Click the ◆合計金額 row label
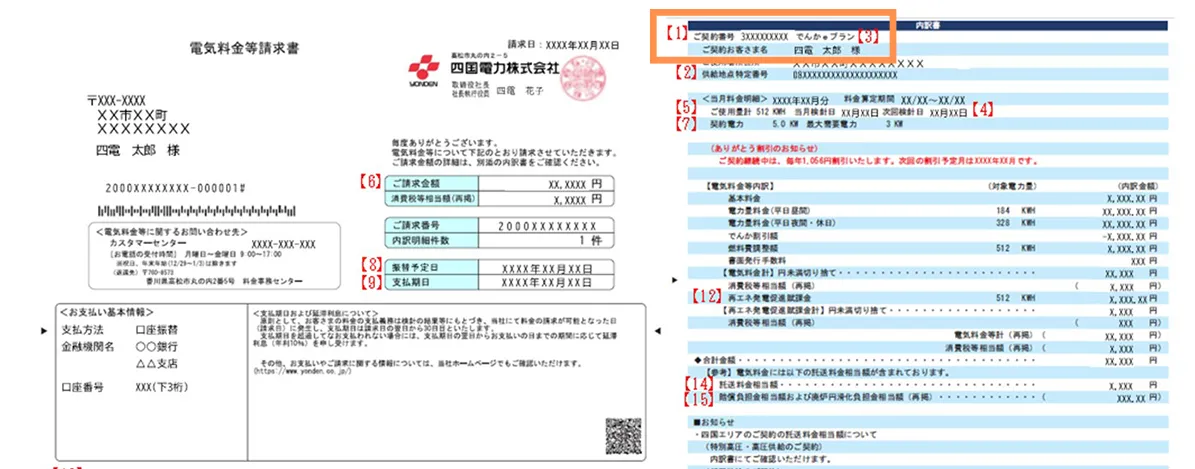 716,360
